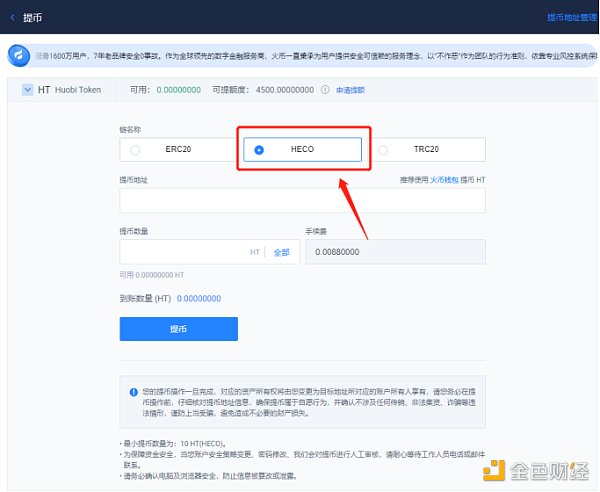The width and height of the screenshot is (600, 492).
Task: Click the info icon next to 可提额度
Action: click(x=325, y=89)
